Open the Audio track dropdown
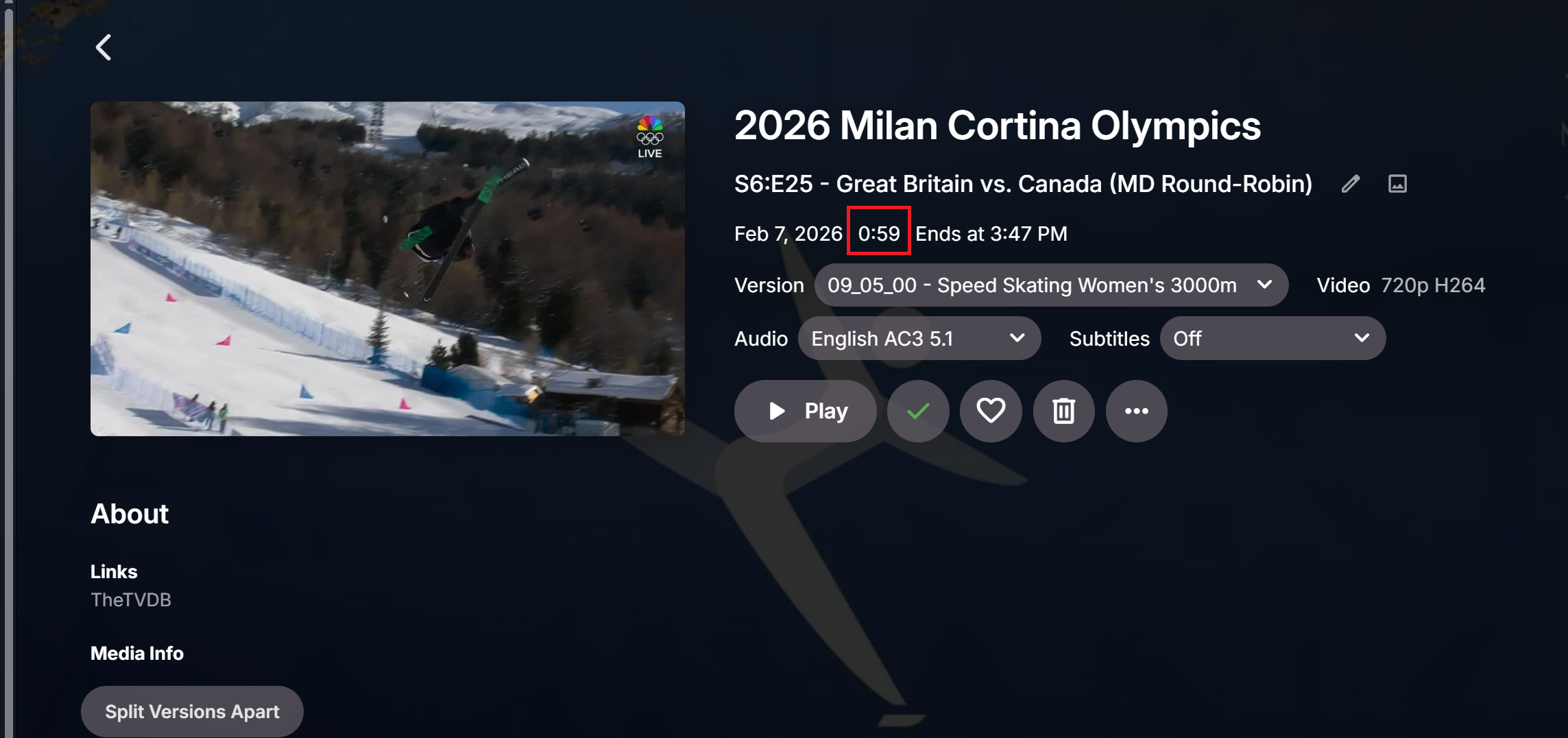 click(919, 338)
